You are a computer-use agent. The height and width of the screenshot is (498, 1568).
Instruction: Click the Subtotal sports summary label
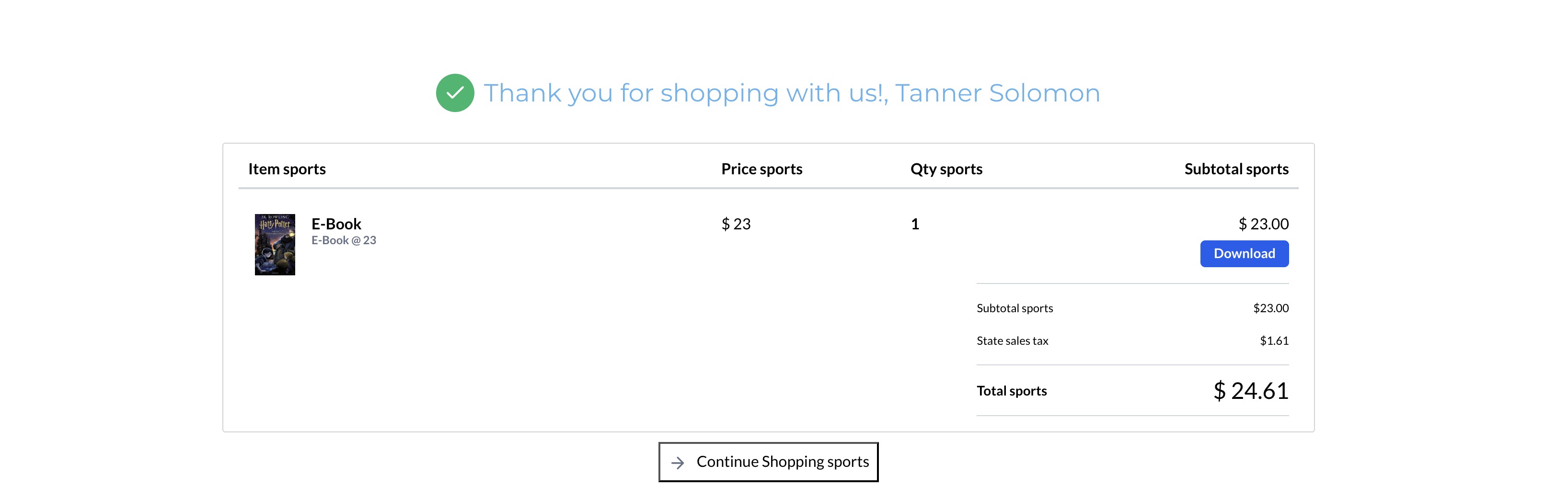click(x=1014, y=308)
